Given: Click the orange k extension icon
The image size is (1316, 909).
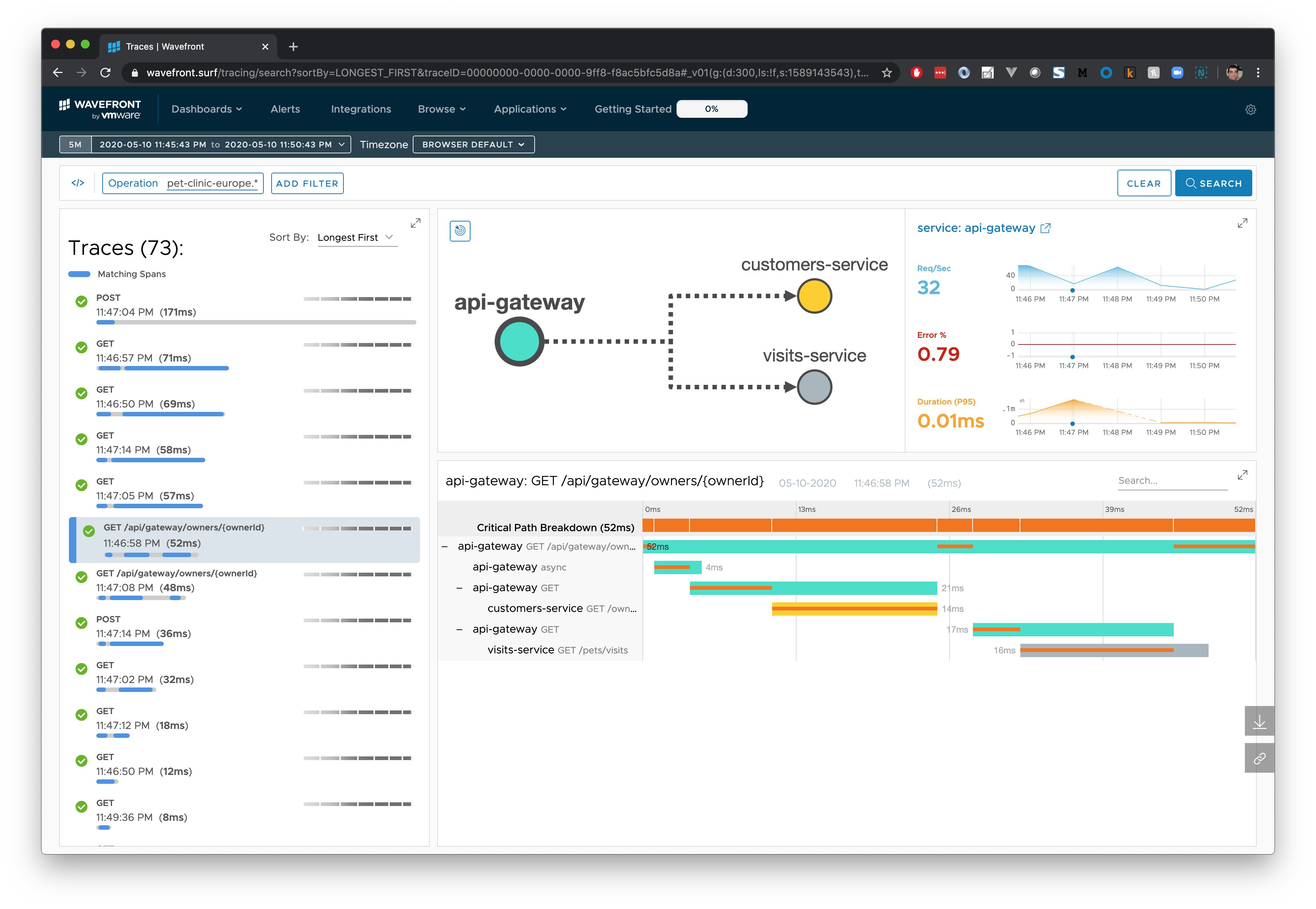Looking at the screenshot, I should tap(1130, 72).
